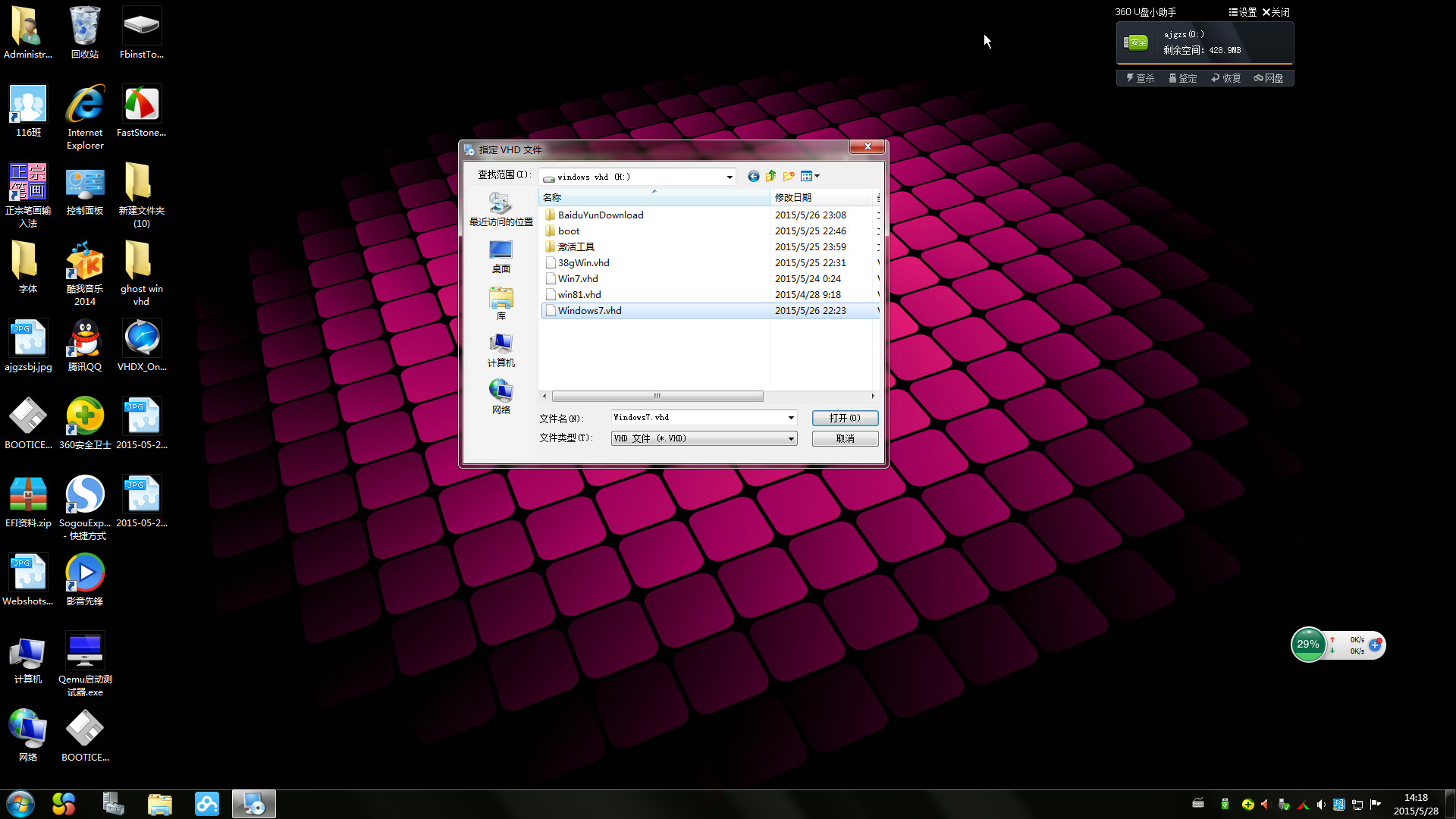
Task: Open 设置 in 360 U盘小助手
Action: [1243, 12]
